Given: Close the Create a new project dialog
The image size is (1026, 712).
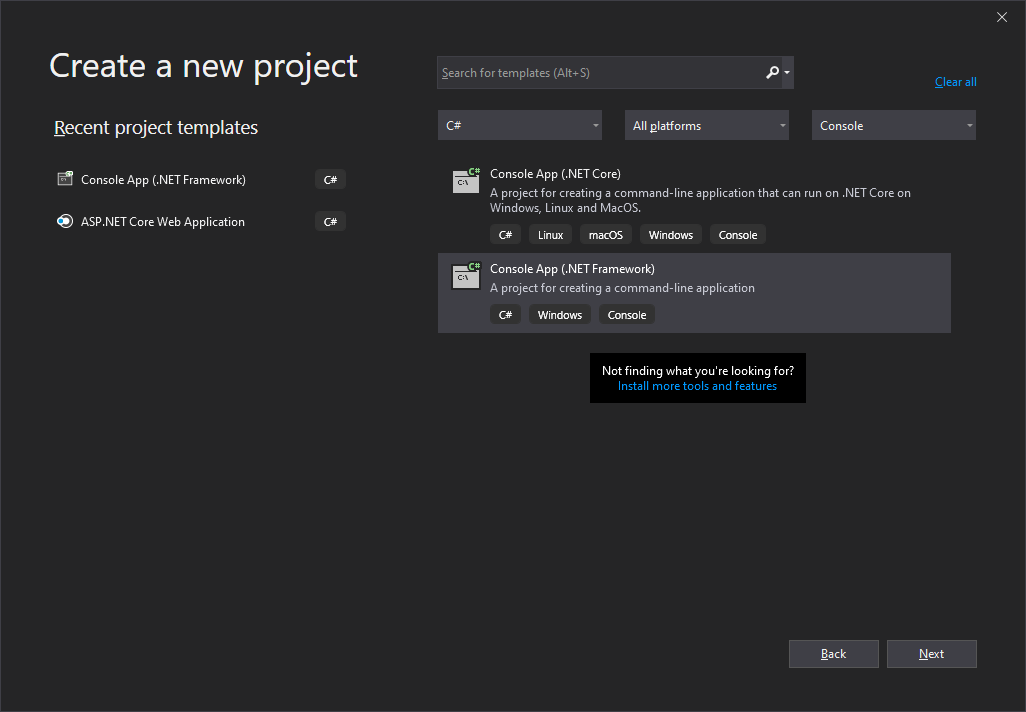Looking at the screenshot, I should (x=1002, y=17).
